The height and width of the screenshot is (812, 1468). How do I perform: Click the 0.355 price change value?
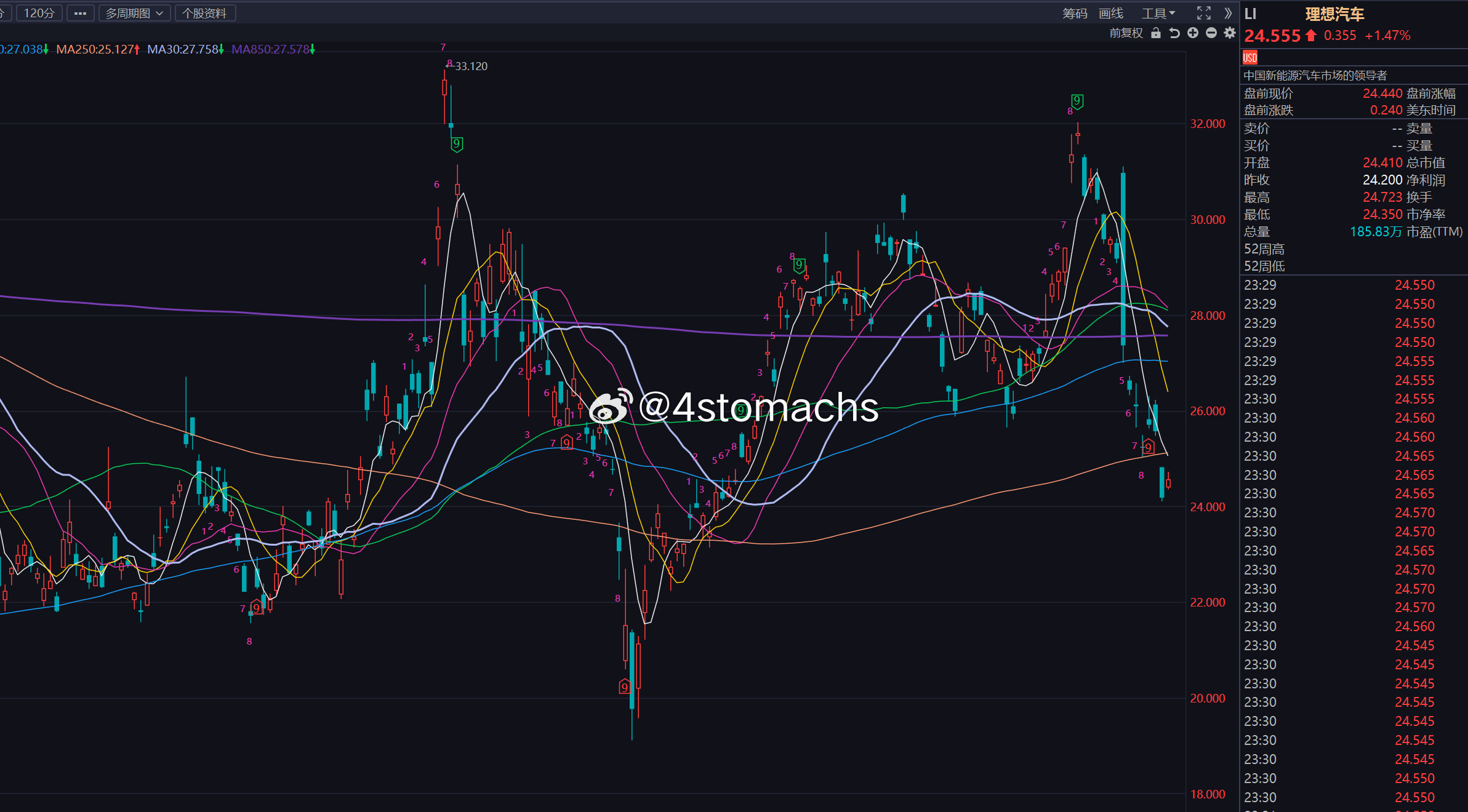[1340, 36]
